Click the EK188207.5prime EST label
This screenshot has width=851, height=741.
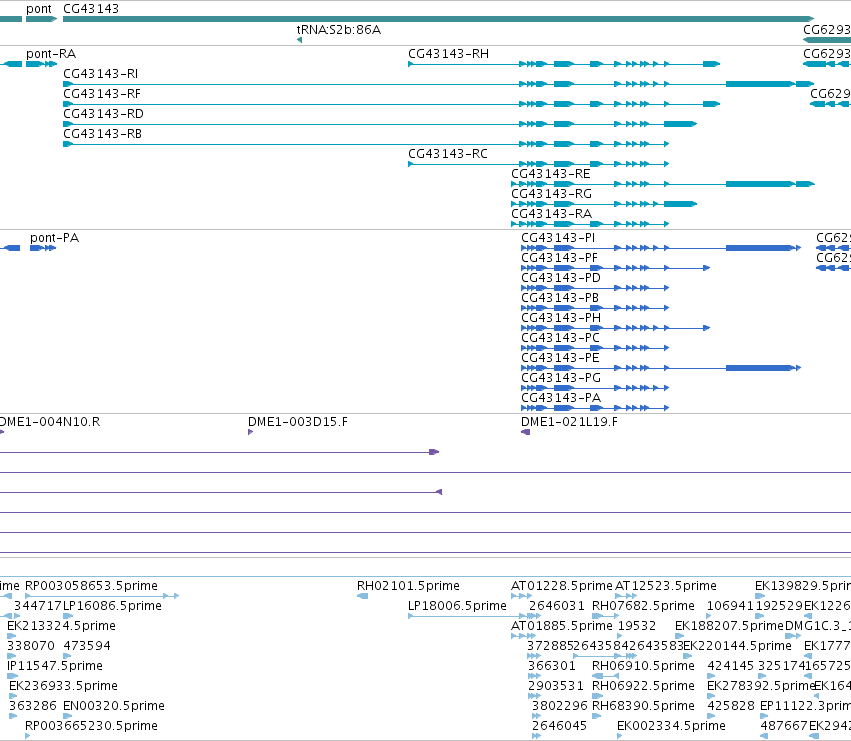(729, 626)
